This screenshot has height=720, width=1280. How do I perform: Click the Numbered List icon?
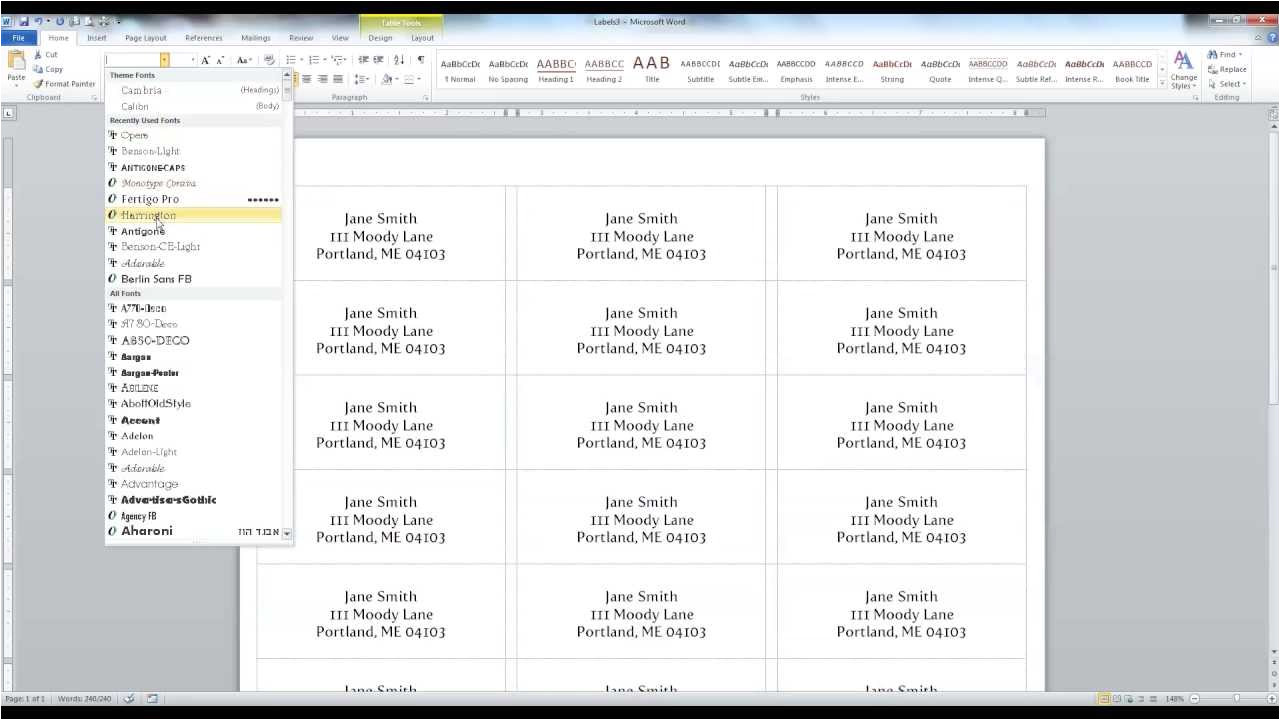click(315, 60)
